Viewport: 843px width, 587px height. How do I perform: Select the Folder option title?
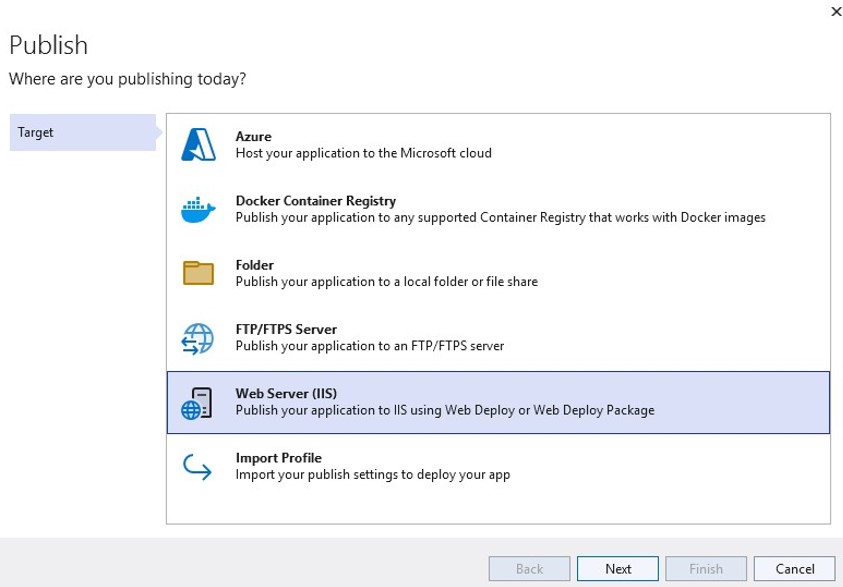(x=254, y=265)
